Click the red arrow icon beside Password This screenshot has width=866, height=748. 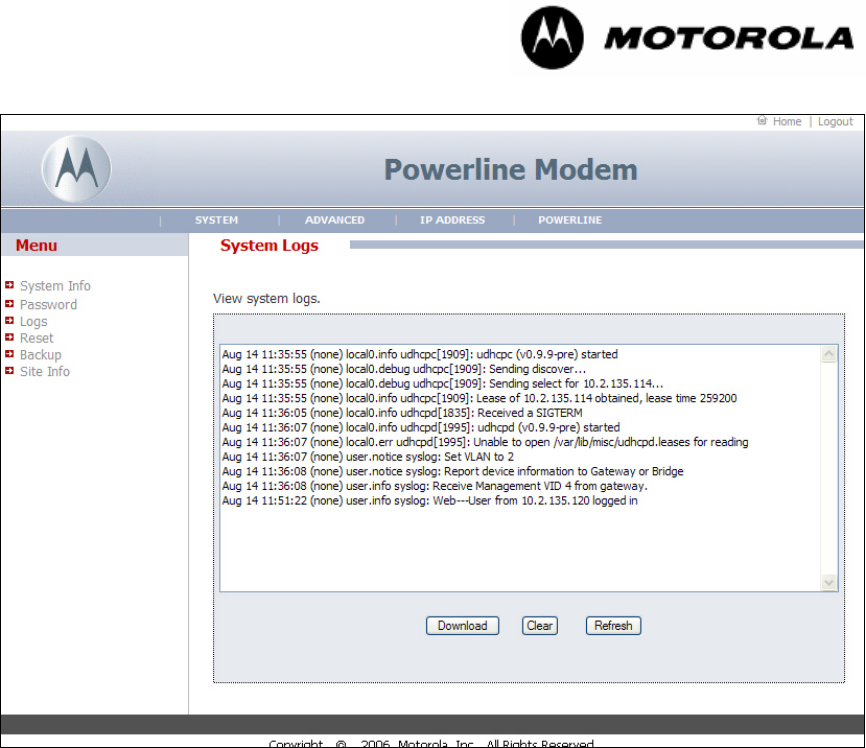coord(9,304)
